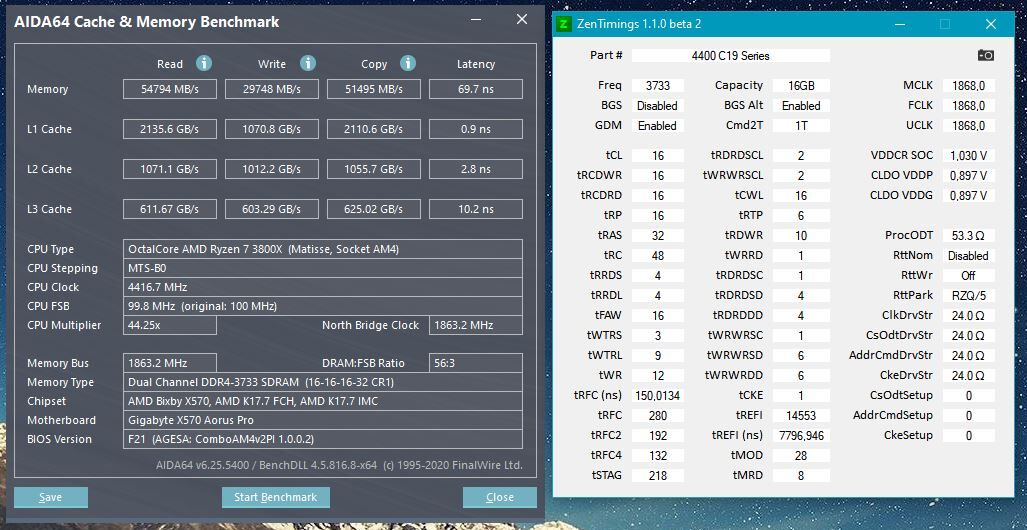The image size is (1027, 530).
Task: Click the tRFC (ns) 150,0134 value
Action: point(658,396)
